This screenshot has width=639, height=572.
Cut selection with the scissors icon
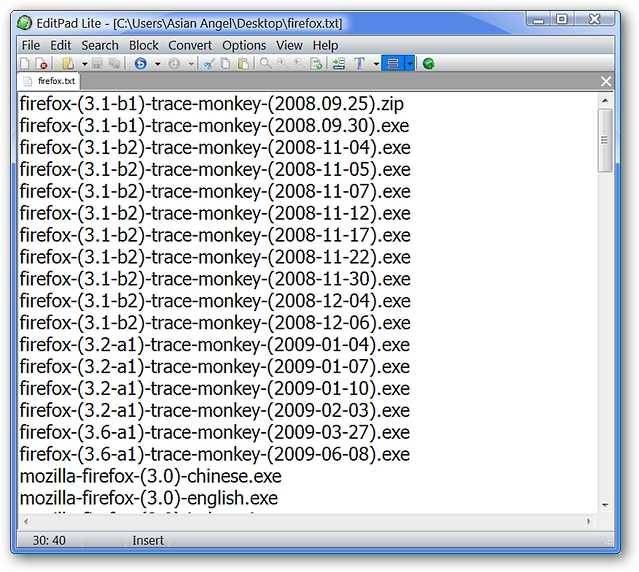click(208, 64)
